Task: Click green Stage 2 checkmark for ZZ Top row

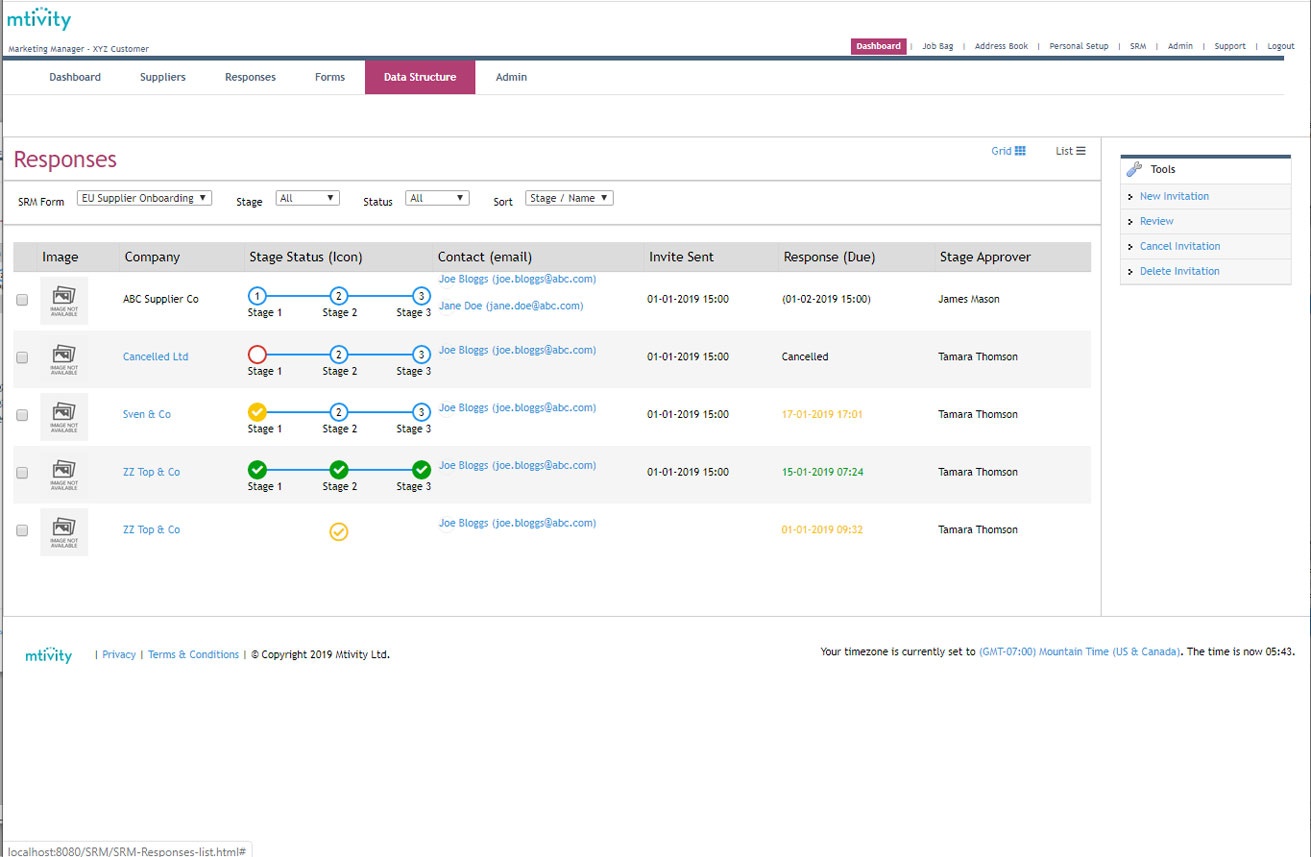Action: (339, 469)
